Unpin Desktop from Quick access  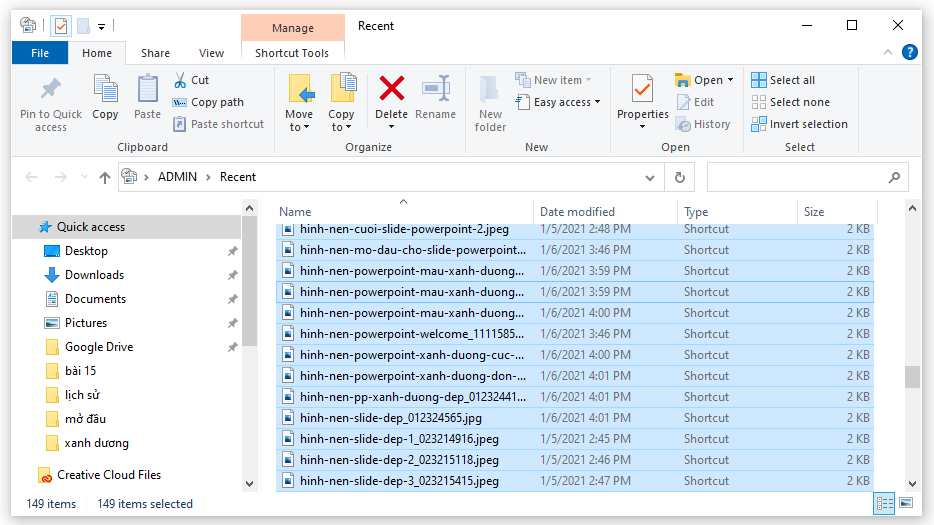coord(232,251)
